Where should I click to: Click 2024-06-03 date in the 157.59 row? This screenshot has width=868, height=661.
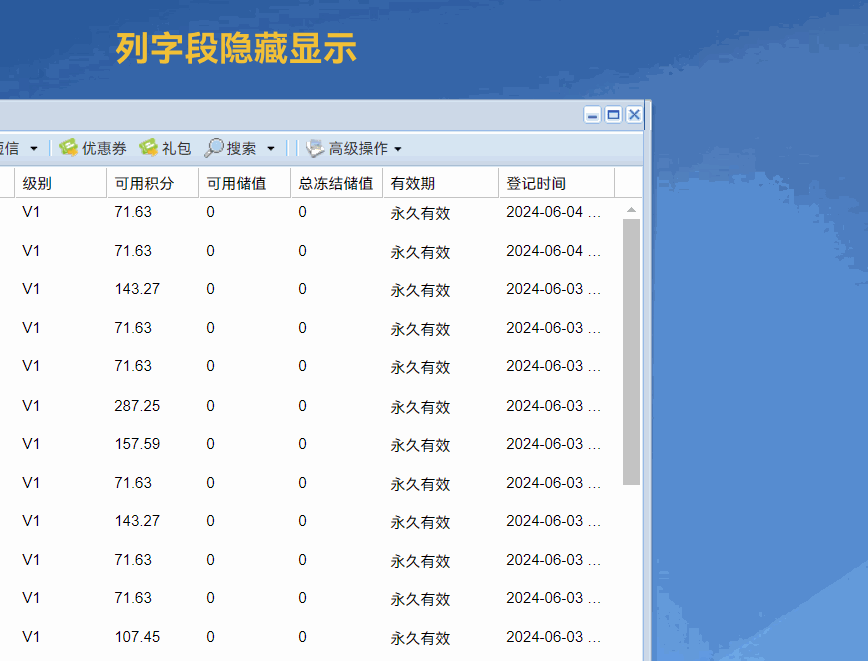pyautogui.click(x=553, y=444)
